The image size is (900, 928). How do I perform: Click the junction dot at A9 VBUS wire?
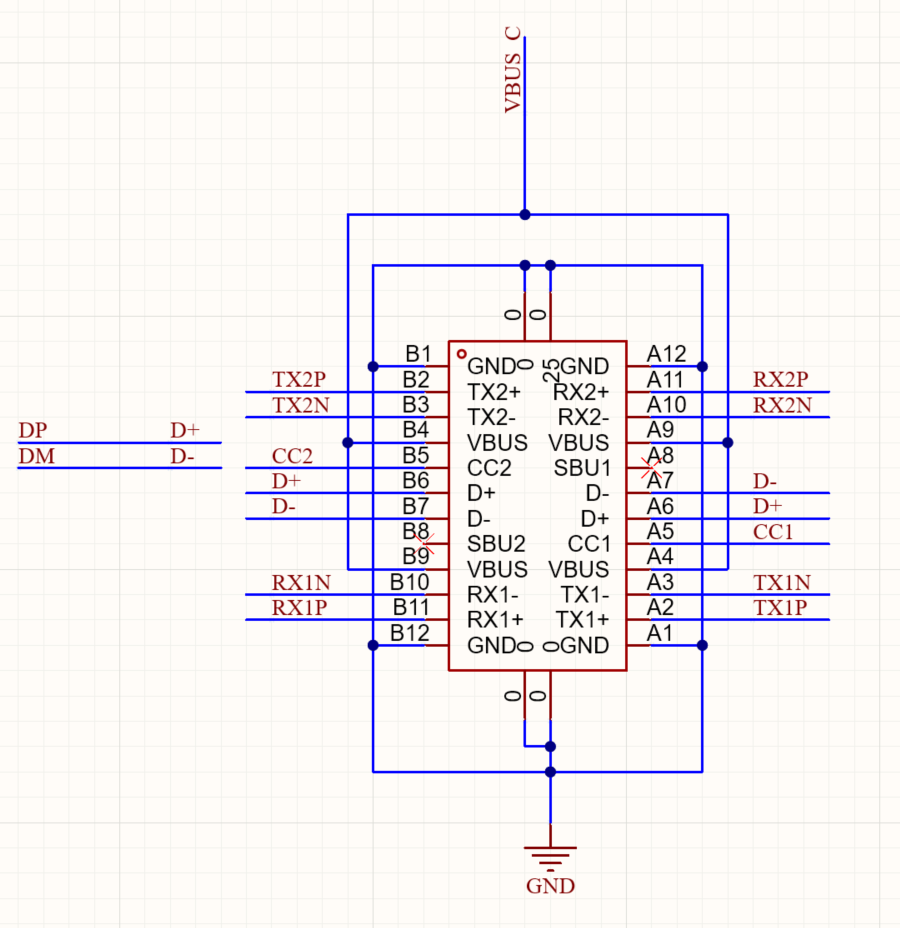728,443
